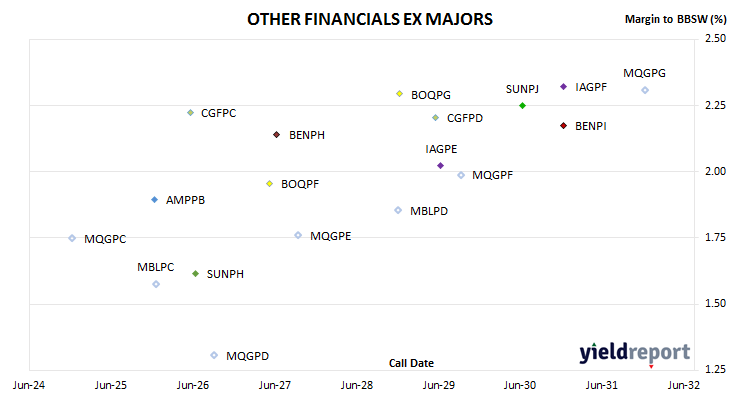The height and width of the screenshot is (399, 730).
Task: Select the MQGPC diamond marker
Action: (x=72, y=238)
